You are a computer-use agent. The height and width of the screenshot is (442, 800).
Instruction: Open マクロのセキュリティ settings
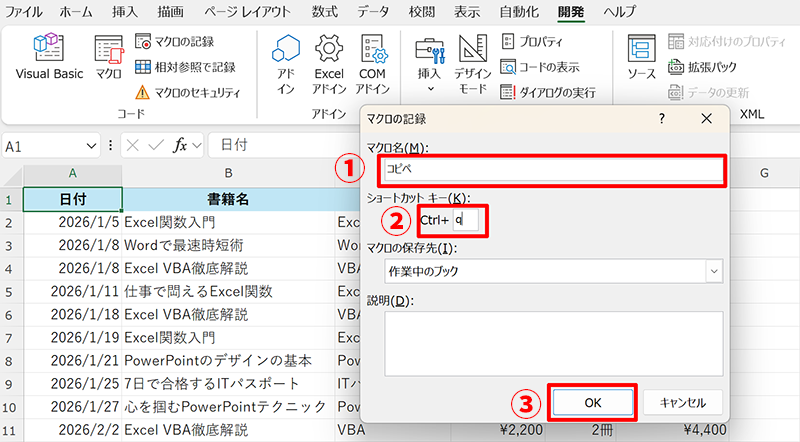187,92
